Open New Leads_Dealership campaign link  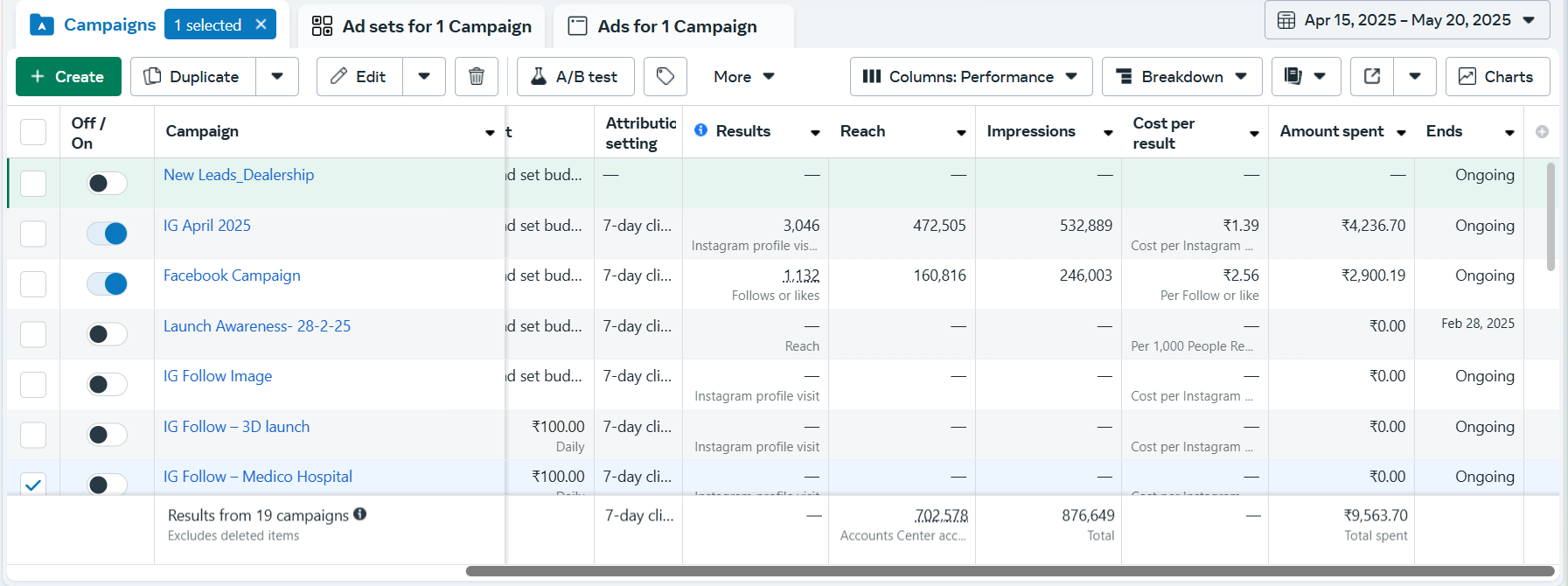click(x=239, y=175)
